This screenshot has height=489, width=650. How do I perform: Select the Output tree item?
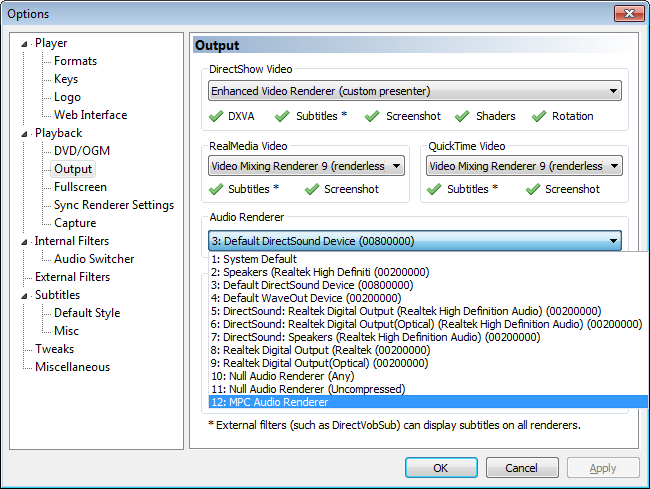pyautogui.click(x=73, y=169)
